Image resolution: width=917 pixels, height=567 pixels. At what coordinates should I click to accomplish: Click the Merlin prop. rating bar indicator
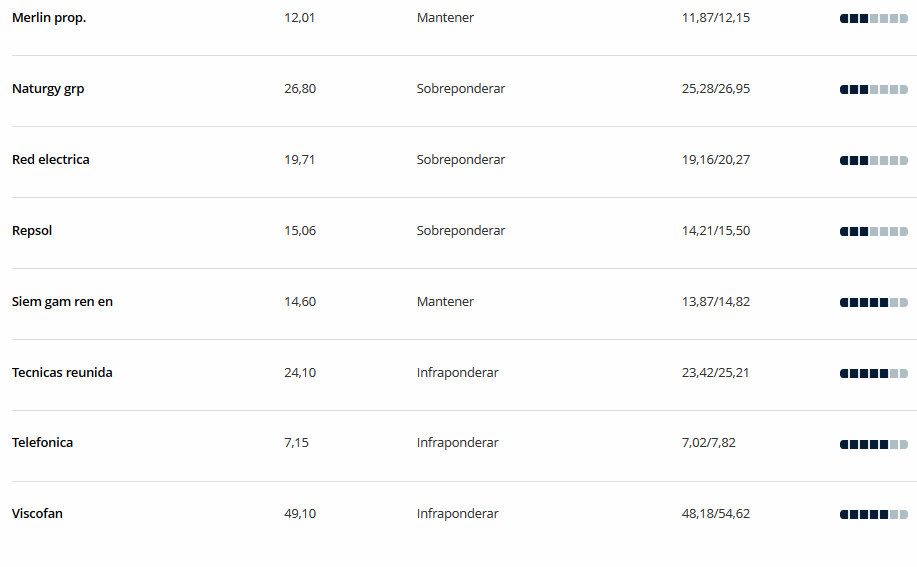tap(874, 19)
